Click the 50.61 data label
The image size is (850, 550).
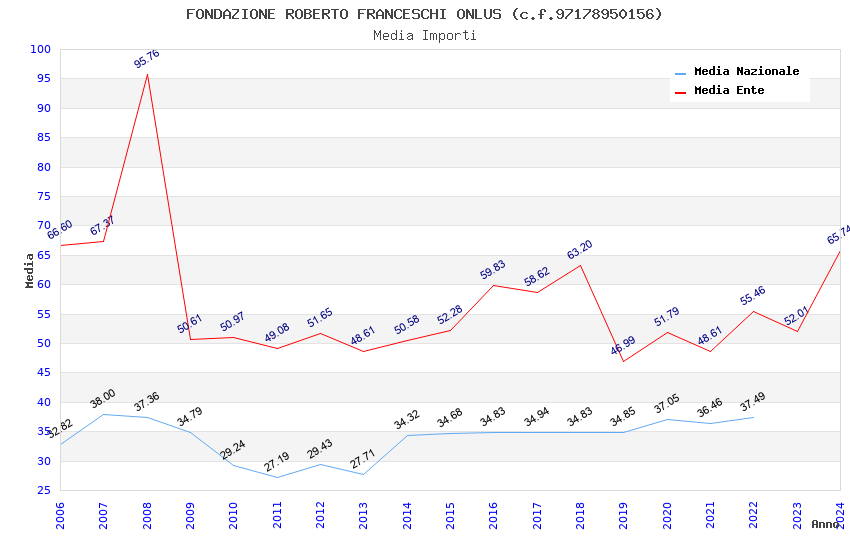[x=190, y=324]
